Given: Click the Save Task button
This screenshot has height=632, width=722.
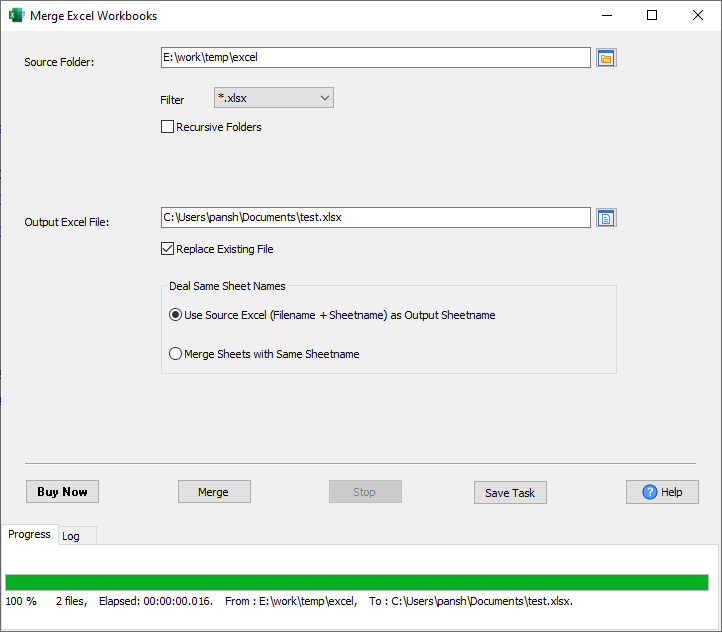Looking at the screenshot, I should pos(510,492).
